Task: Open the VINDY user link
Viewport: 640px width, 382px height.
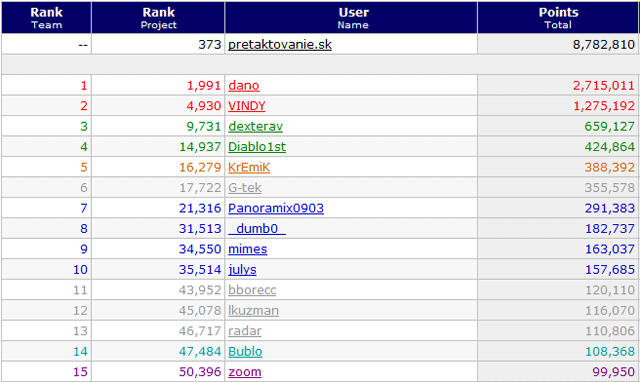Action: pyautogui.click(x=247, y=106)
